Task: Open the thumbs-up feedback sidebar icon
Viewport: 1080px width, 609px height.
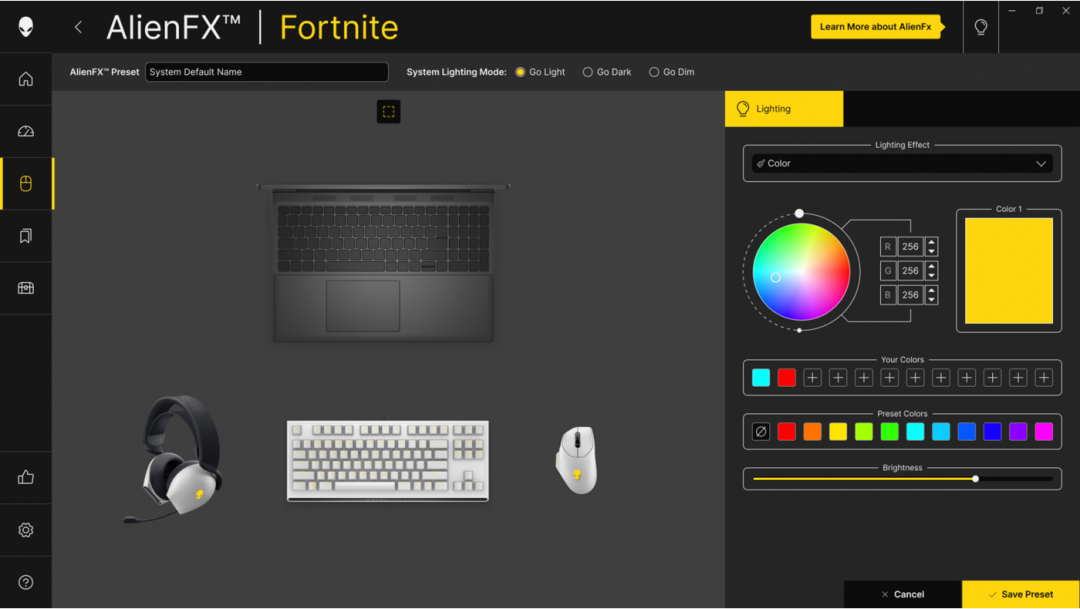Action: tap(25, 477)
